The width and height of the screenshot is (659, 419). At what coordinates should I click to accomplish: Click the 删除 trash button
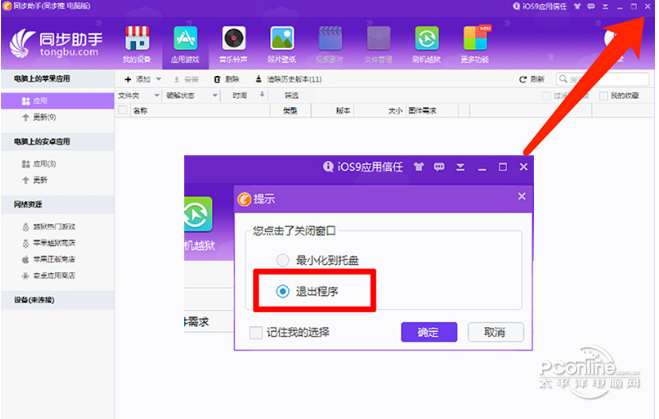click(x=227, y=79)
